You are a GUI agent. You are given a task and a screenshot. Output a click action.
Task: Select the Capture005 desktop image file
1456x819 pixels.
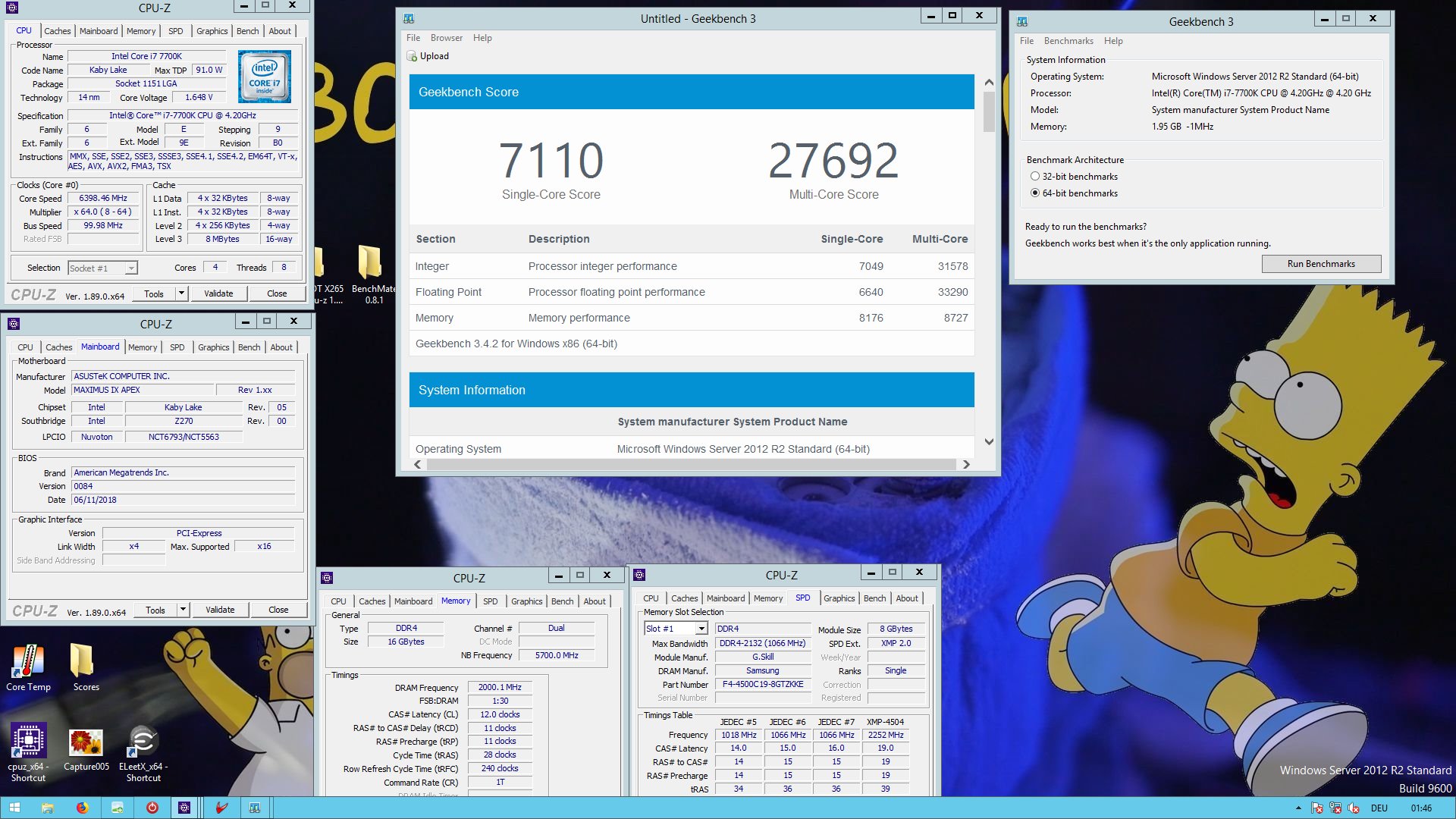(x=86, y=751)
